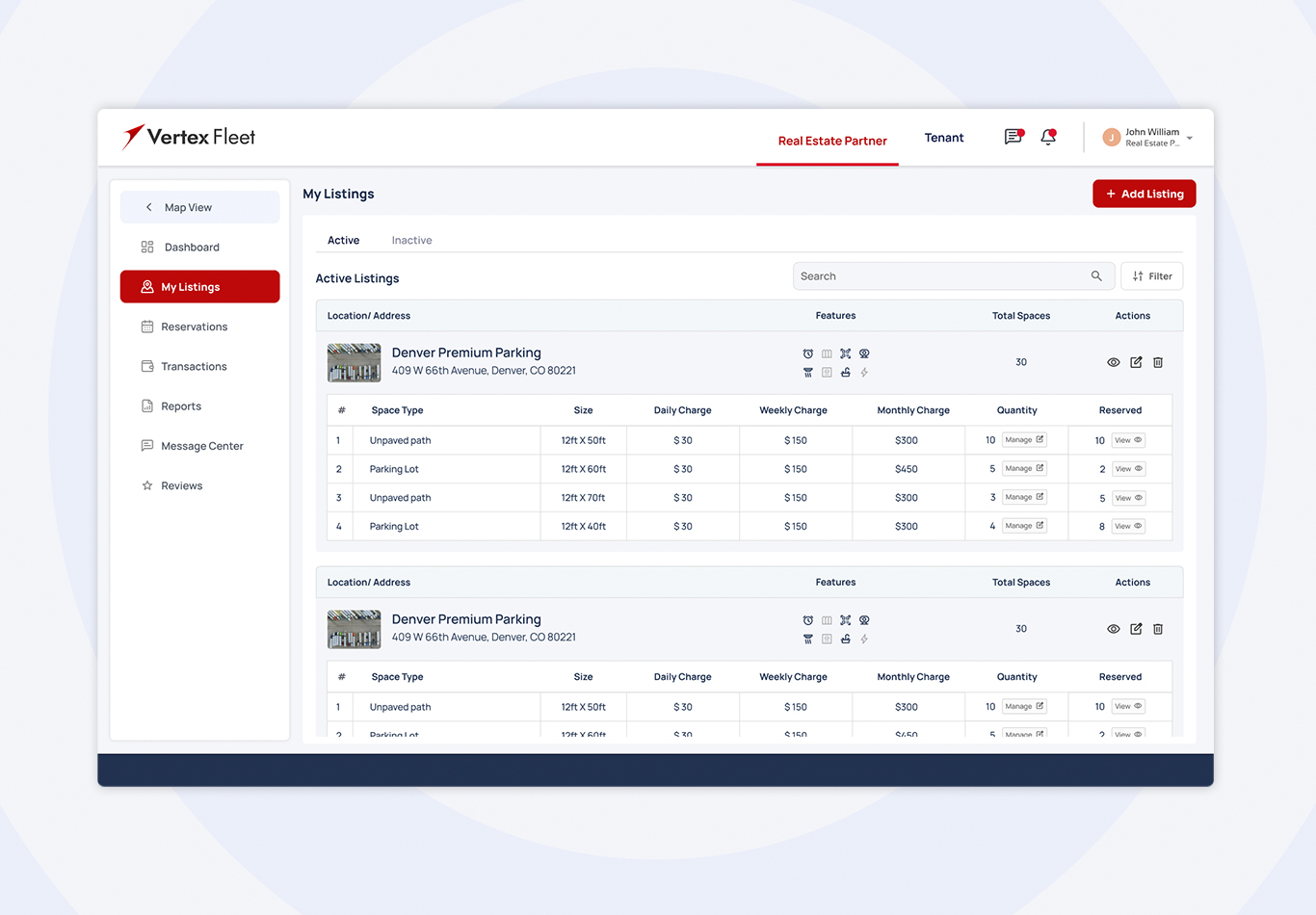Switch to the Tenant tab
This screenshot has height=915, width=1316.
click(944, 138)
